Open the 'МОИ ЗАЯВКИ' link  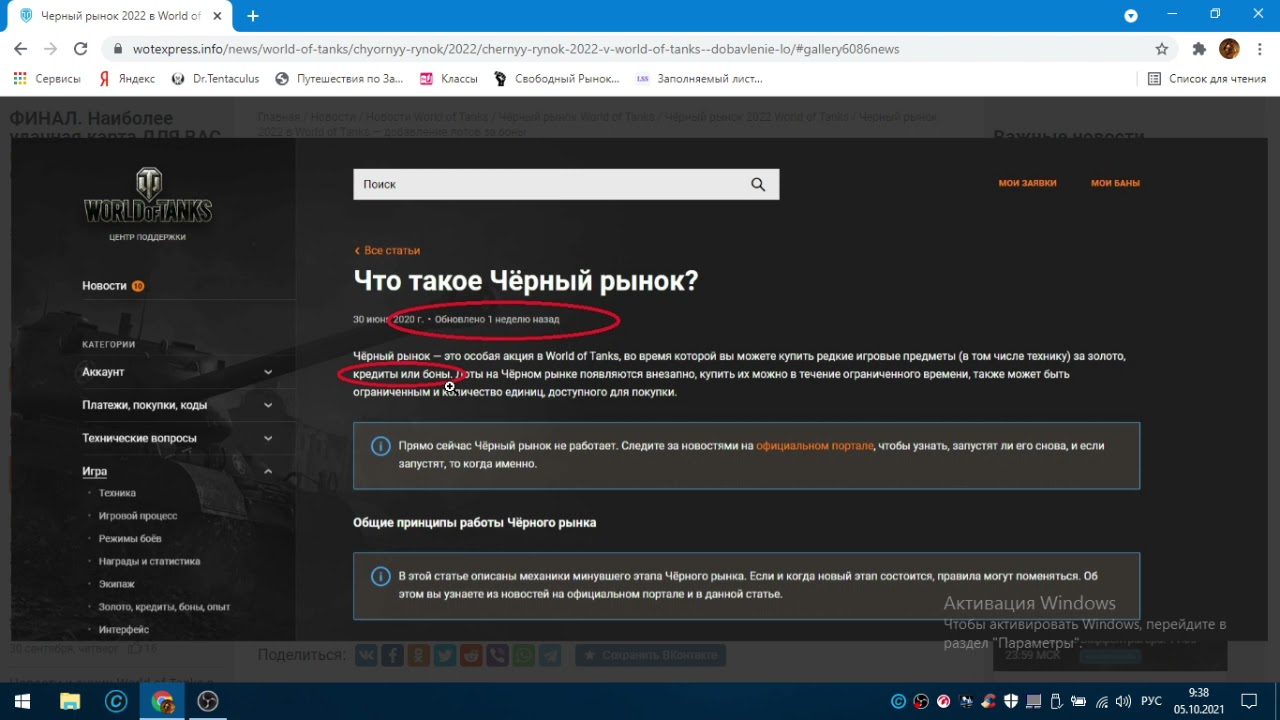pyautogui.click(x=1027, y=183)
